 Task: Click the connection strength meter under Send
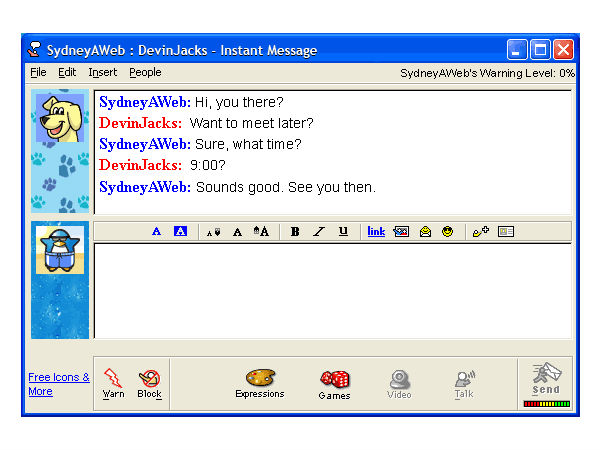546,404
